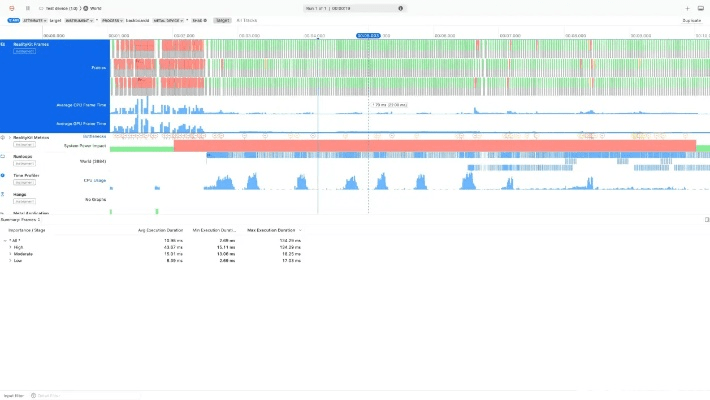Click the run info icon
Viewport: 710px width, 400px height.
point(401,7)
